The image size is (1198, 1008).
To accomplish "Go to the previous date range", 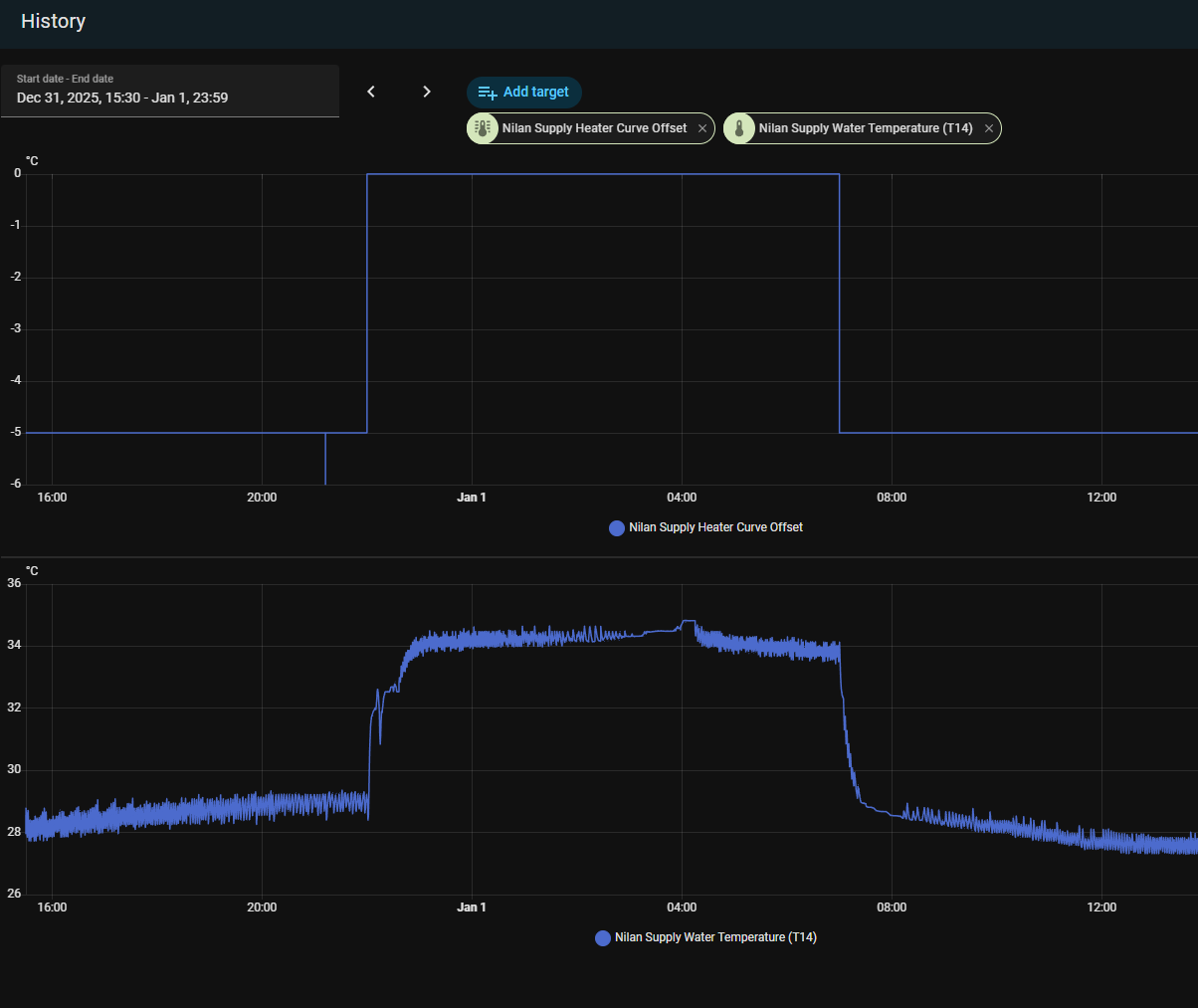I will (371, 92).
